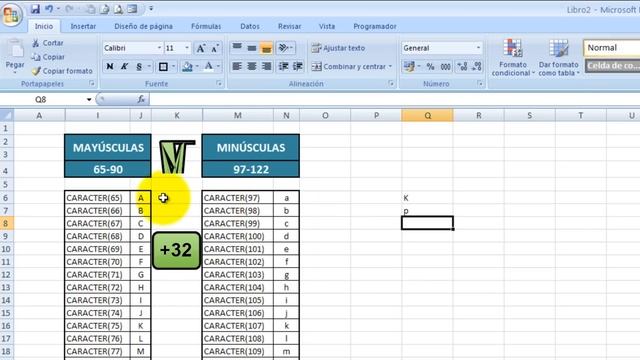Viewport: 640px width, 360px height.
Task: Open Calibri font name dropdown
Action: pyautogui.click(x=159, y=48)
